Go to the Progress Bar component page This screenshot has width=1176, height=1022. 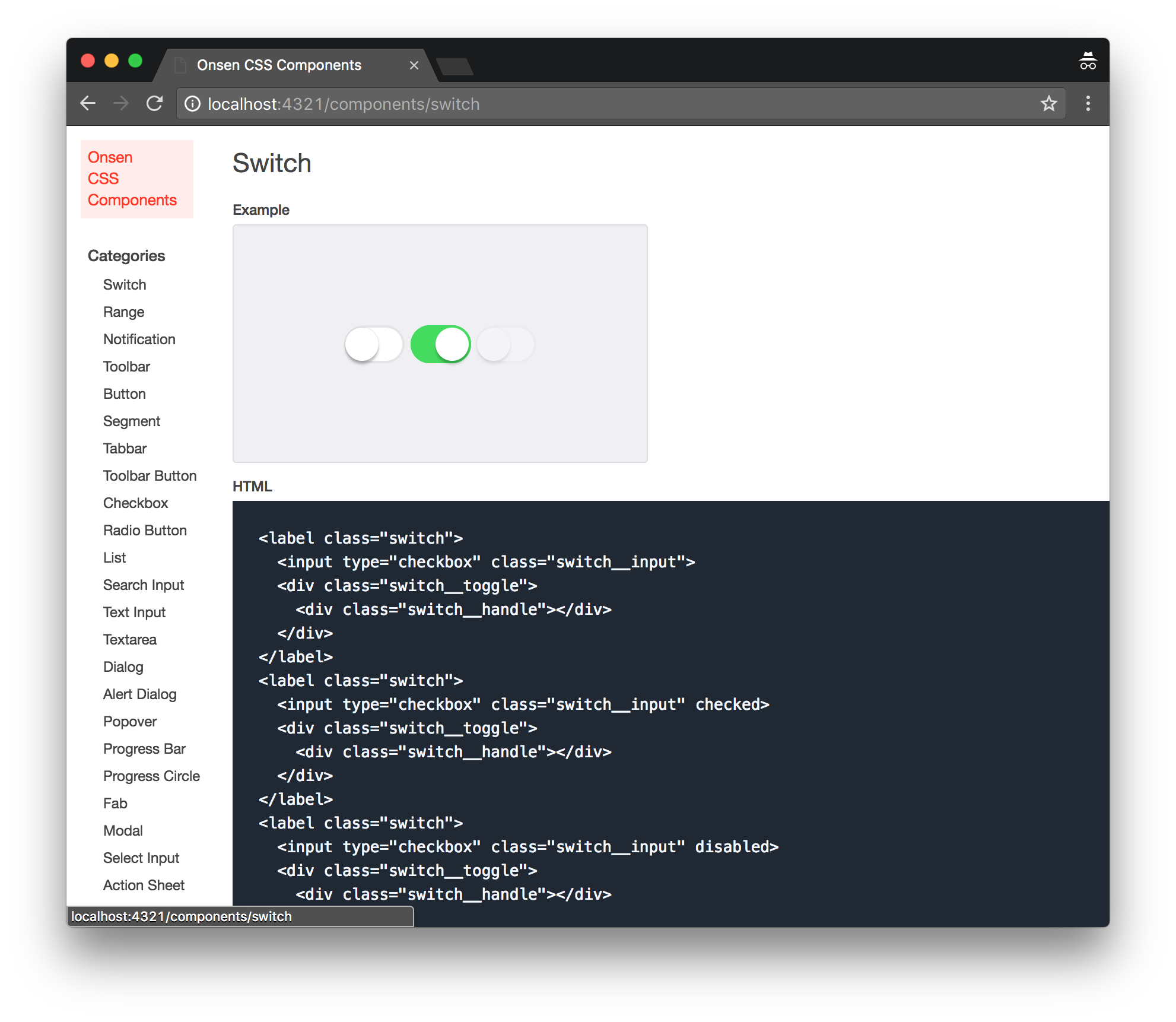point(144,748)
